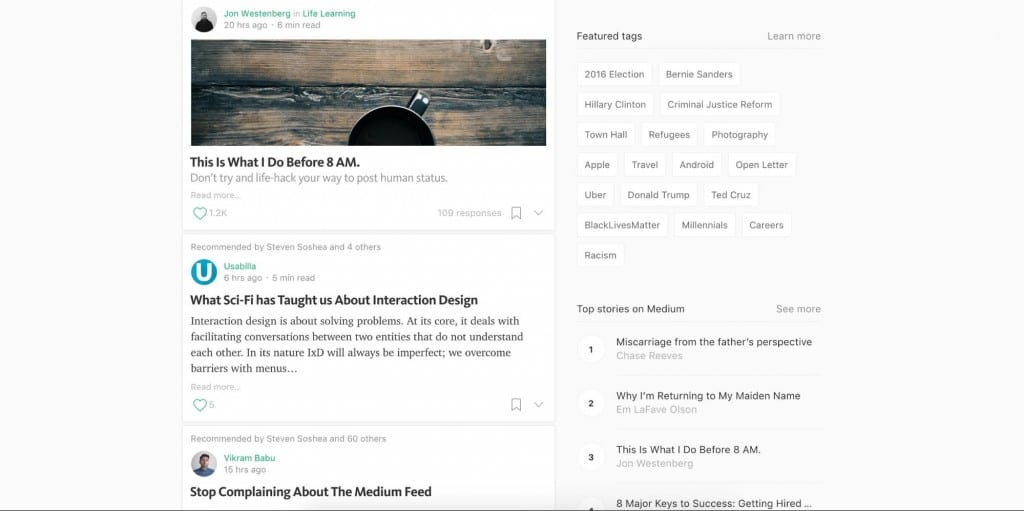Select the BlackLivesMatter tag
Viewport: 1024px width, 511px height.
(622, 225)
